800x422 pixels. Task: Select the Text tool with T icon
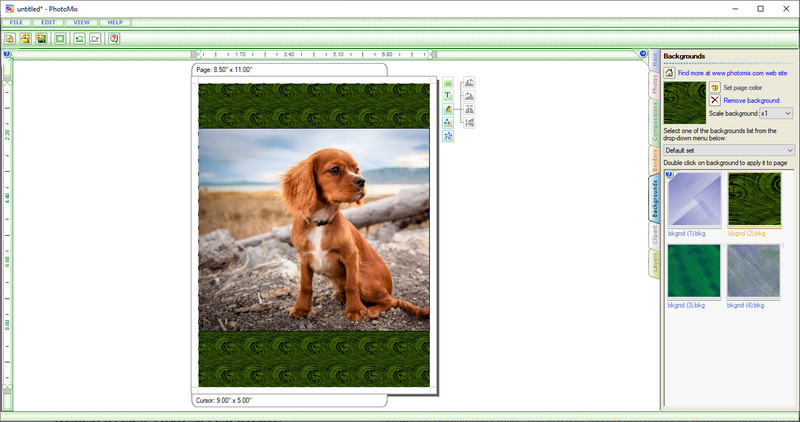pos(448,96)
